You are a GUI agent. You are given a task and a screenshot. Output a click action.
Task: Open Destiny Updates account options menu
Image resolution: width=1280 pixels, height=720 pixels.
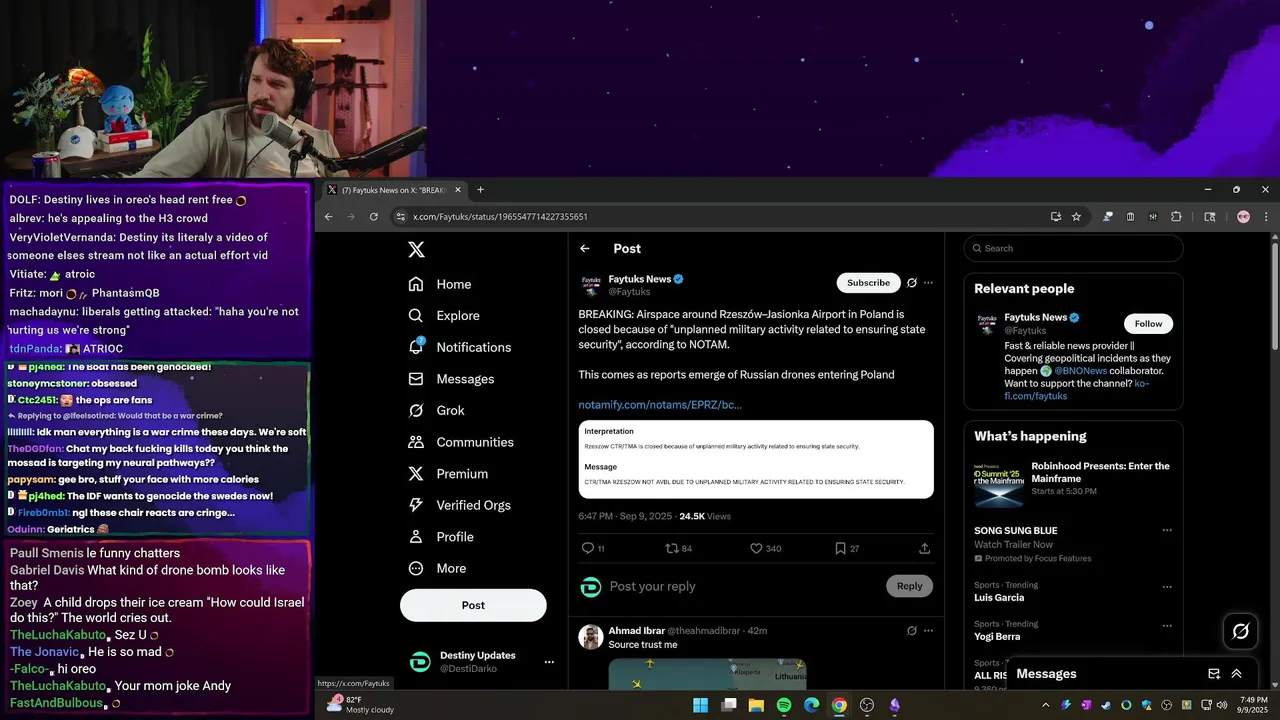[x=548, y=662]
